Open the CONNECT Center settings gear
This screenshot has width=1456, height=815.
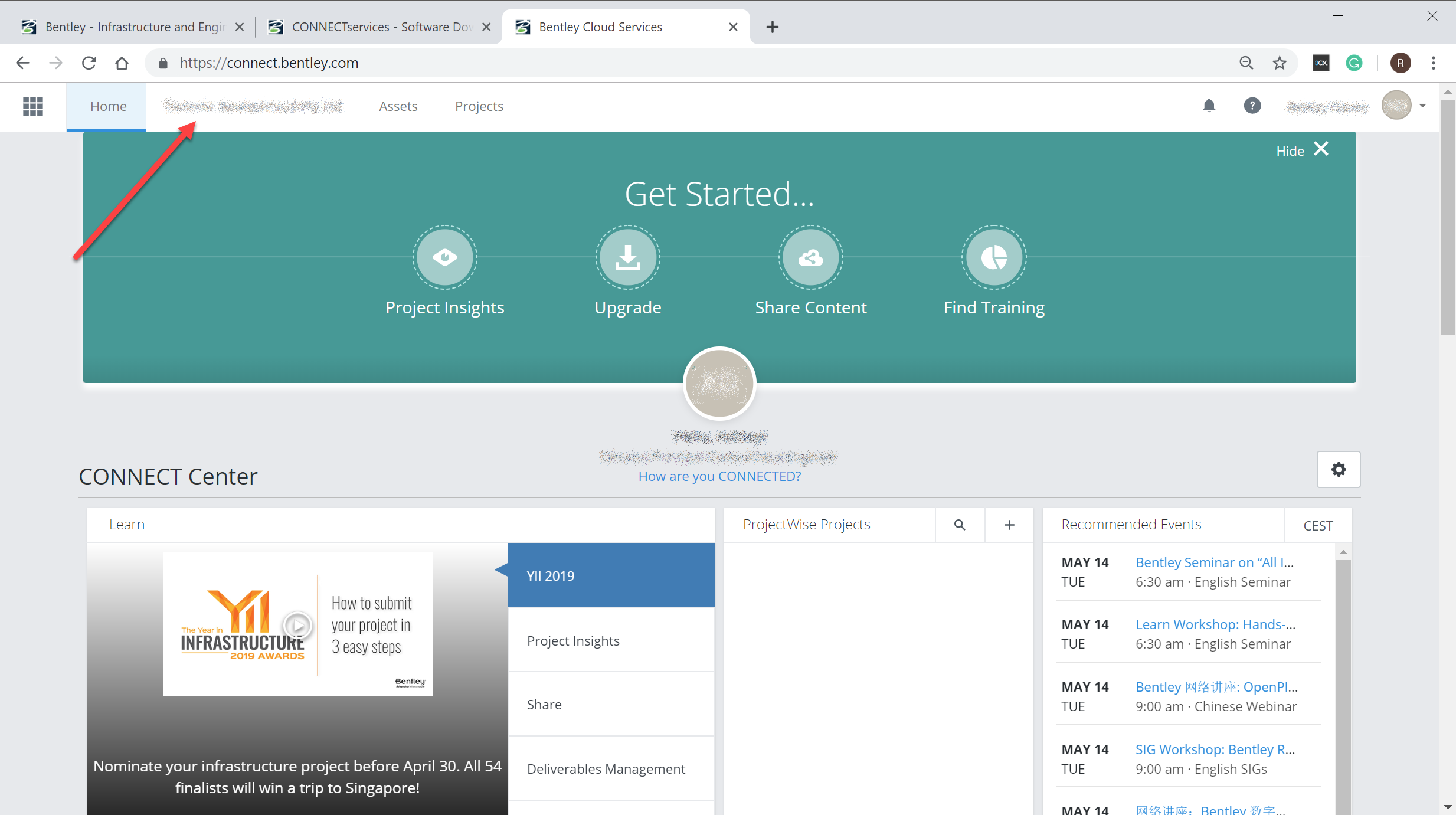1339,470
